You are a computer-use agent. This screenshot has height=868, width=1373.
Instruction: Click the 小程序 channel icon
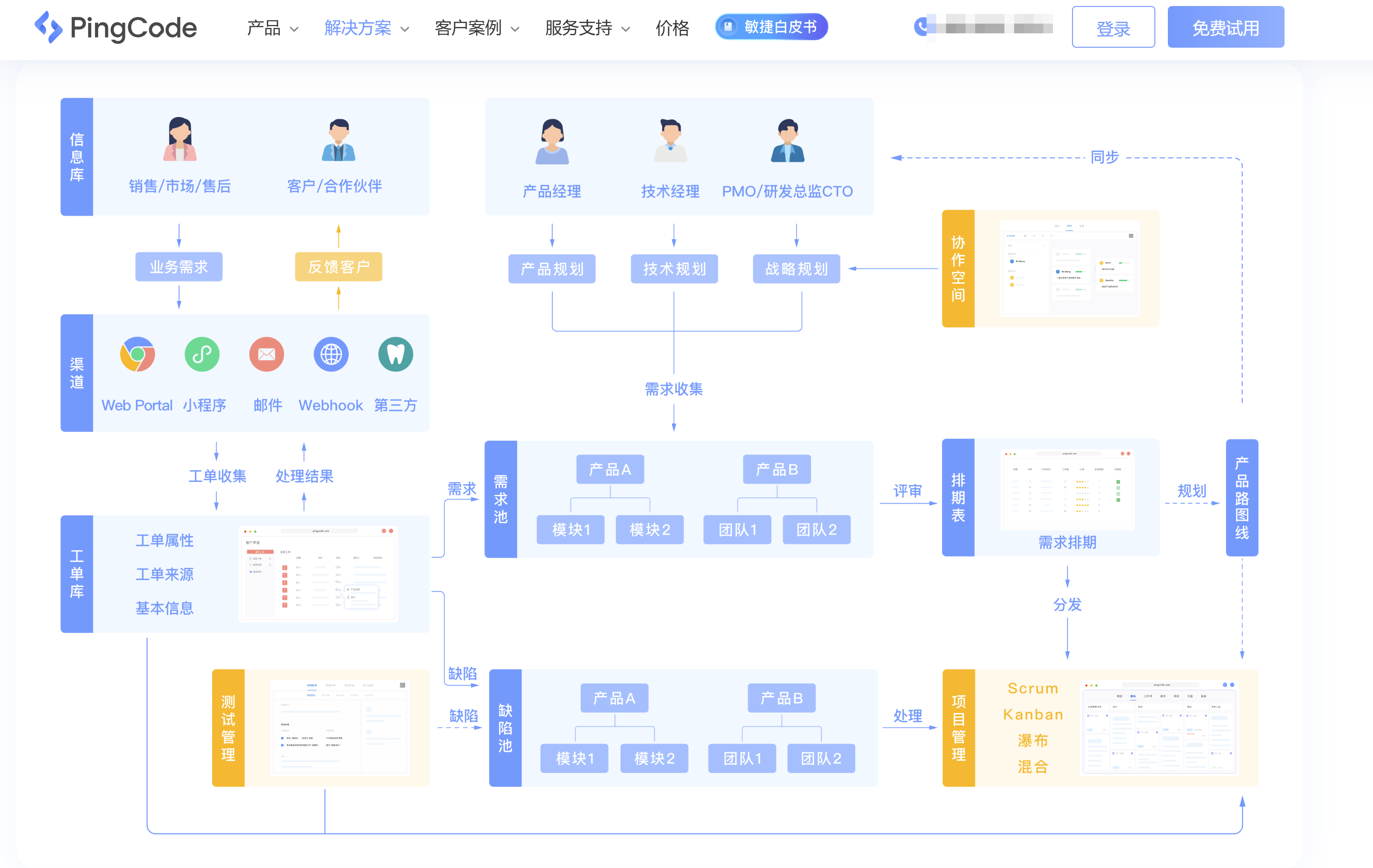tap(202, 354)
